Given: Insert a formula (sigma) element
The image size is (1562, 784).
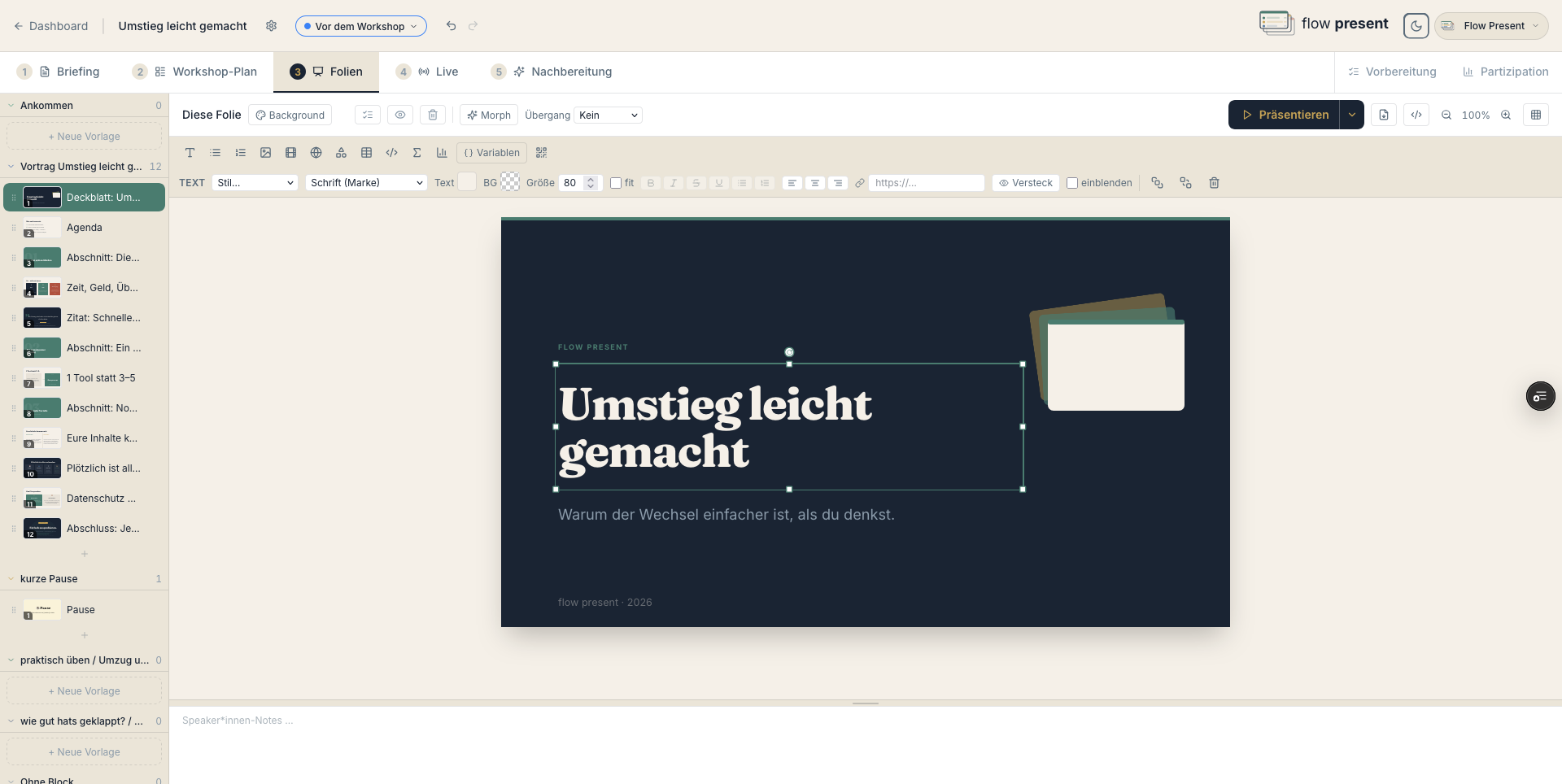Looking at the screenshot, I should click(417, 153).
